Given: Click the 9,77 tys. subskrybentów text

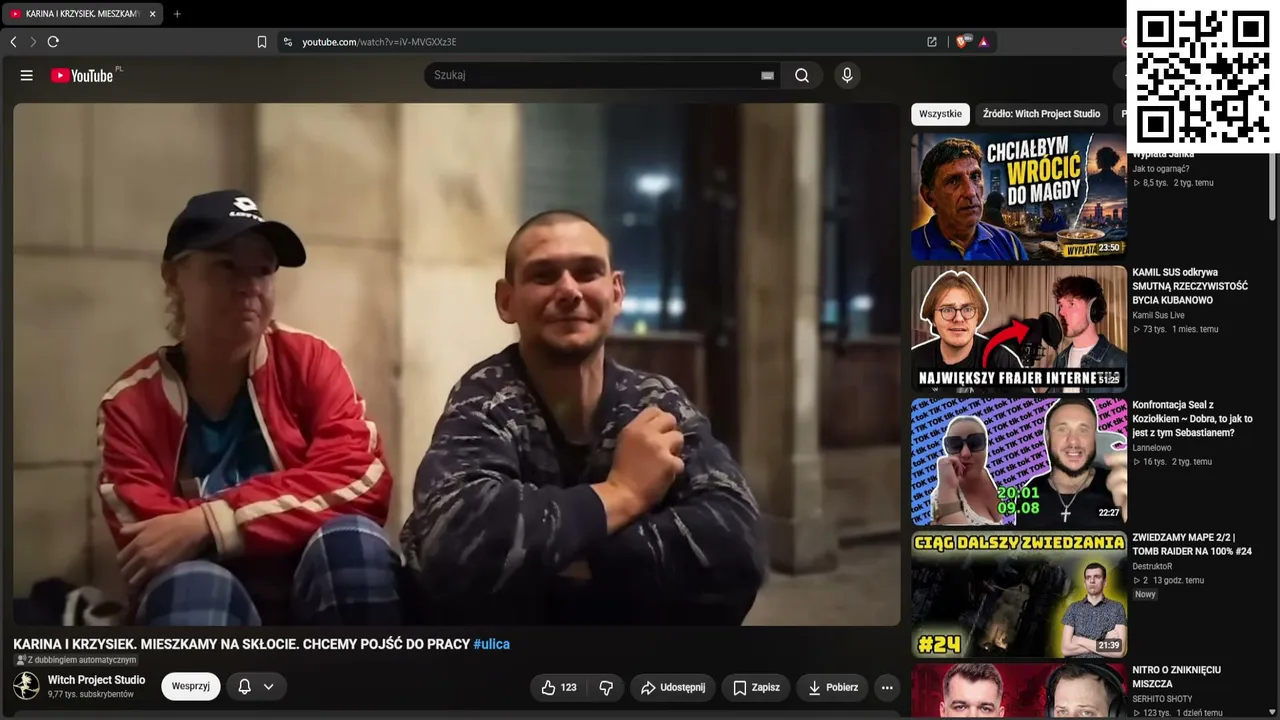Looking at the screenshot, I should pyautogui.click(x=91, y=694).
